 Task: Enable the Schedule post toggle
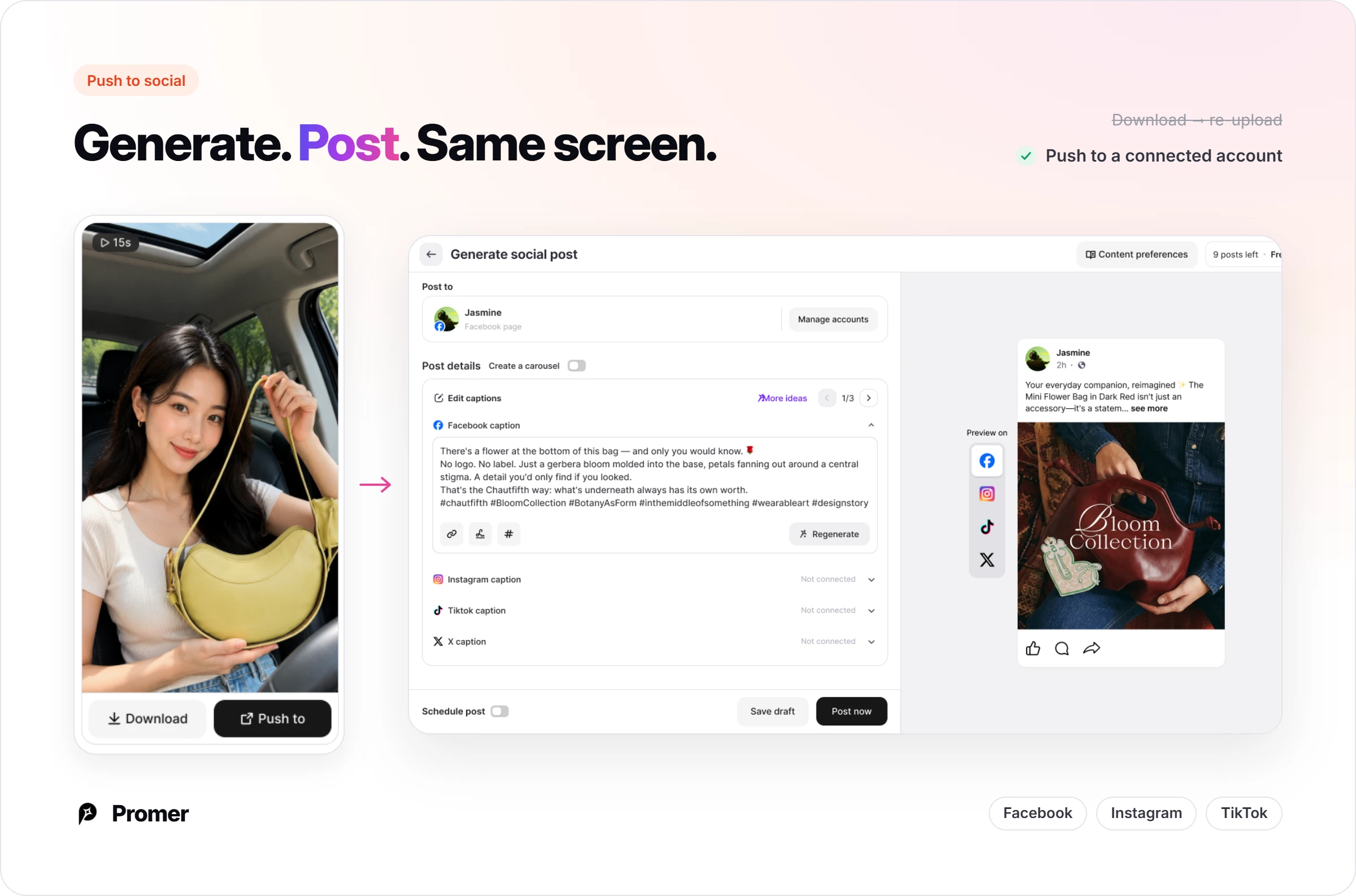[499, 711]
